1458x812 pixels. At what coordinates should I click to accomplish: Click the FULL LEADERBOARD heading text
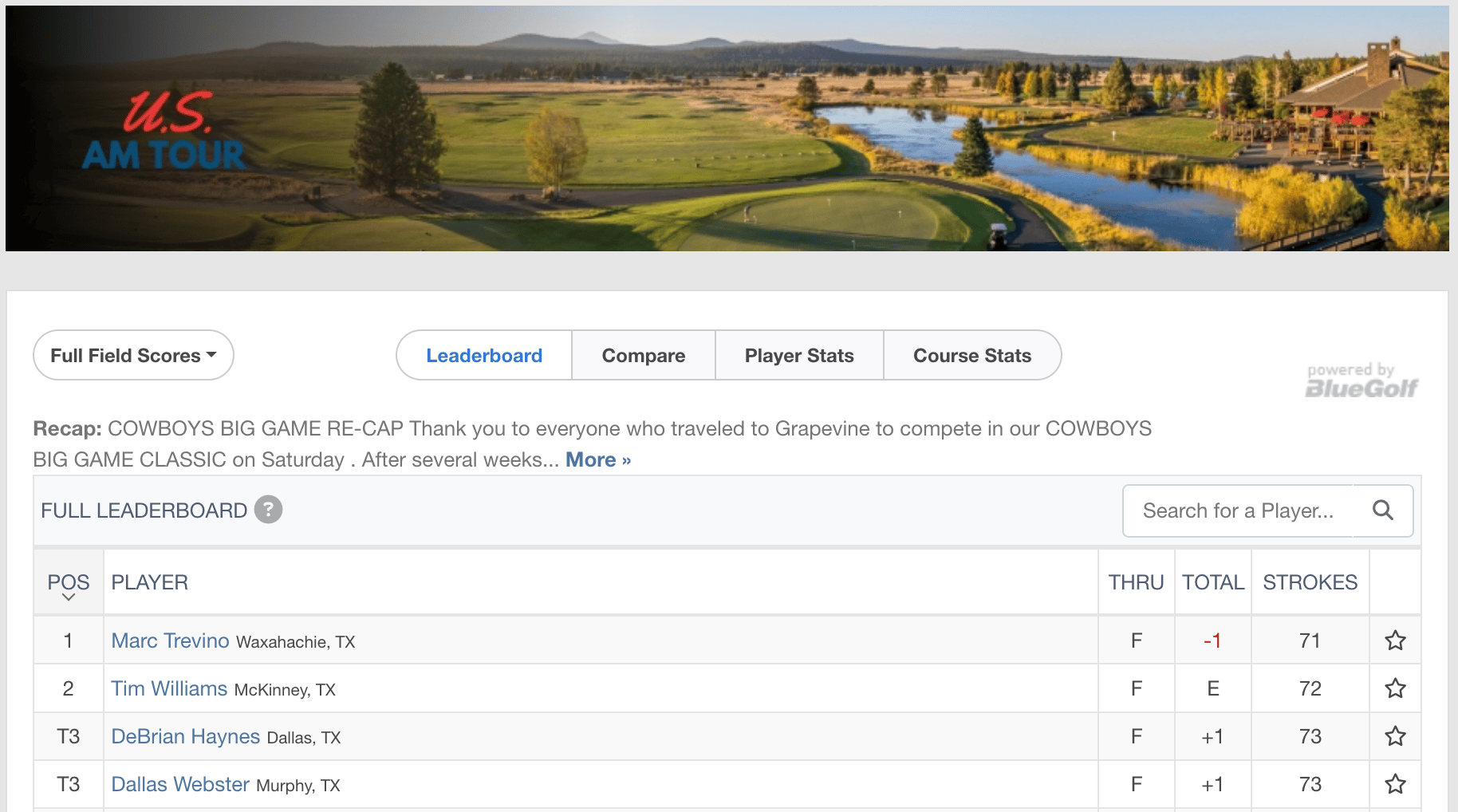click(144, 510)
